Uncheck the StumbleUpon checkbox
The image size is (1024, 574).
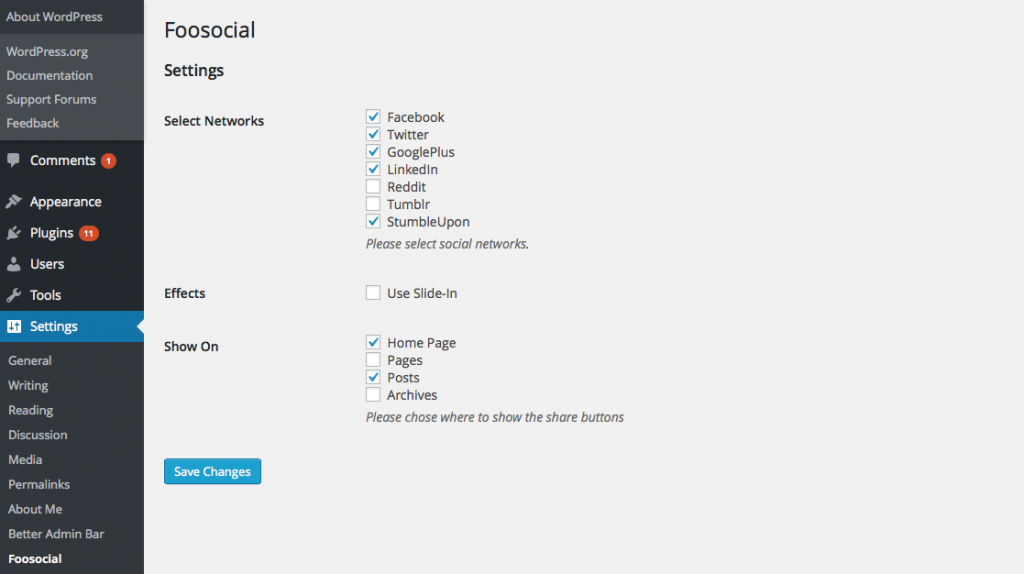tap(373, 221)
